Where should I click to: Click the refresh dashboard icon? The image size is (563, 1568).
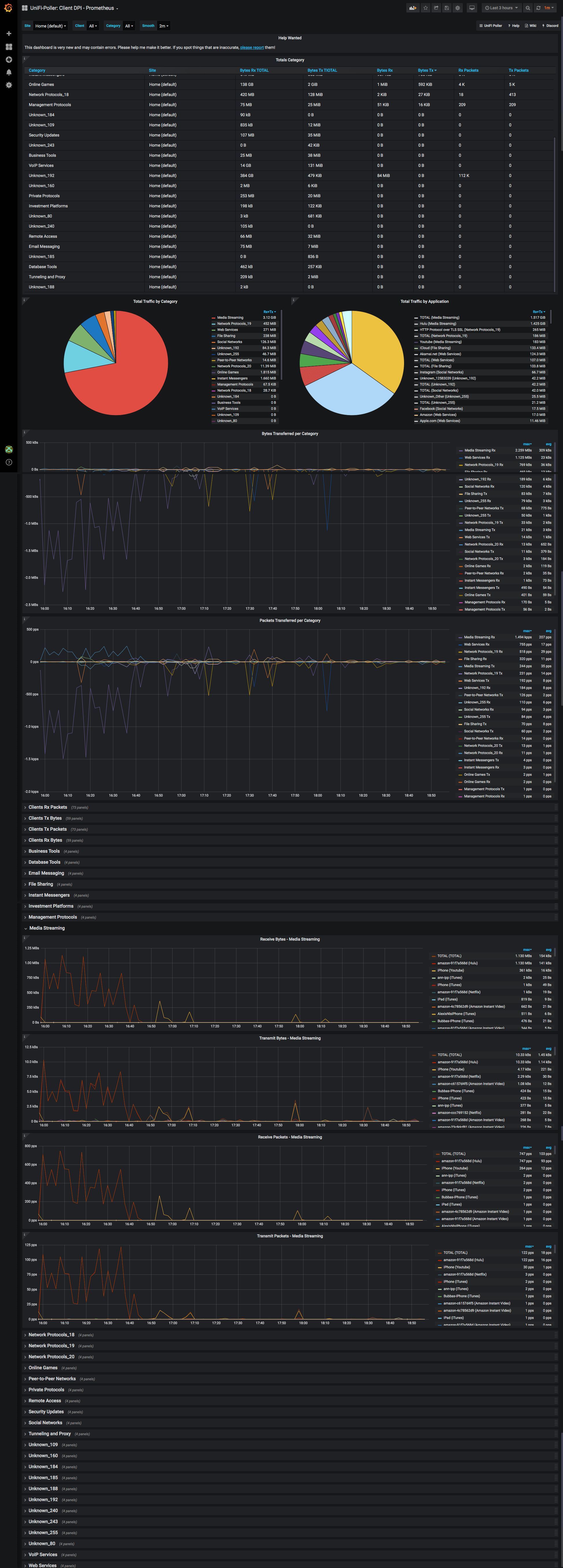tap(538, 8)
